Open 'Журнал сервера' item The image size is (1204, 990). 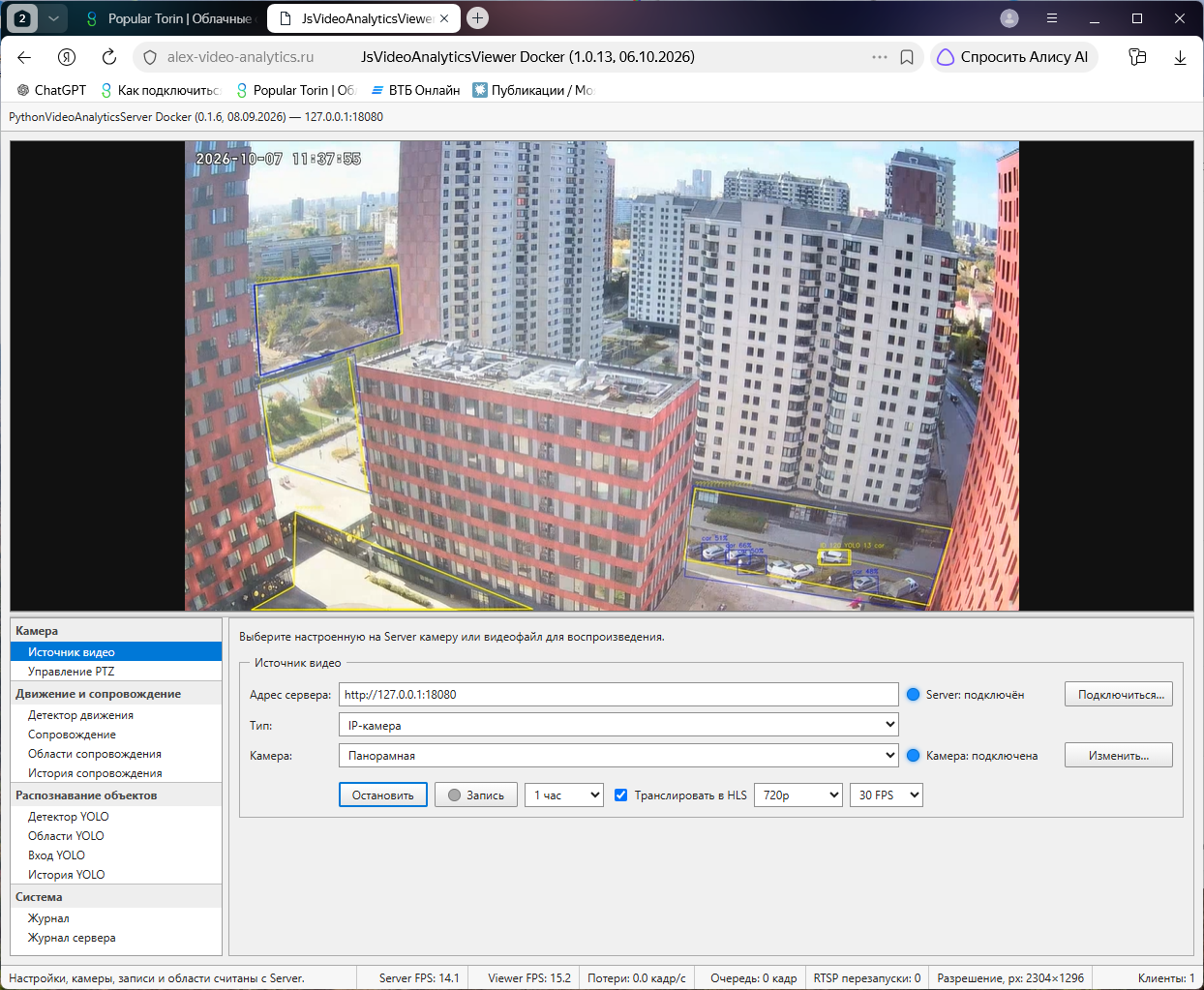tap(116, 938)
